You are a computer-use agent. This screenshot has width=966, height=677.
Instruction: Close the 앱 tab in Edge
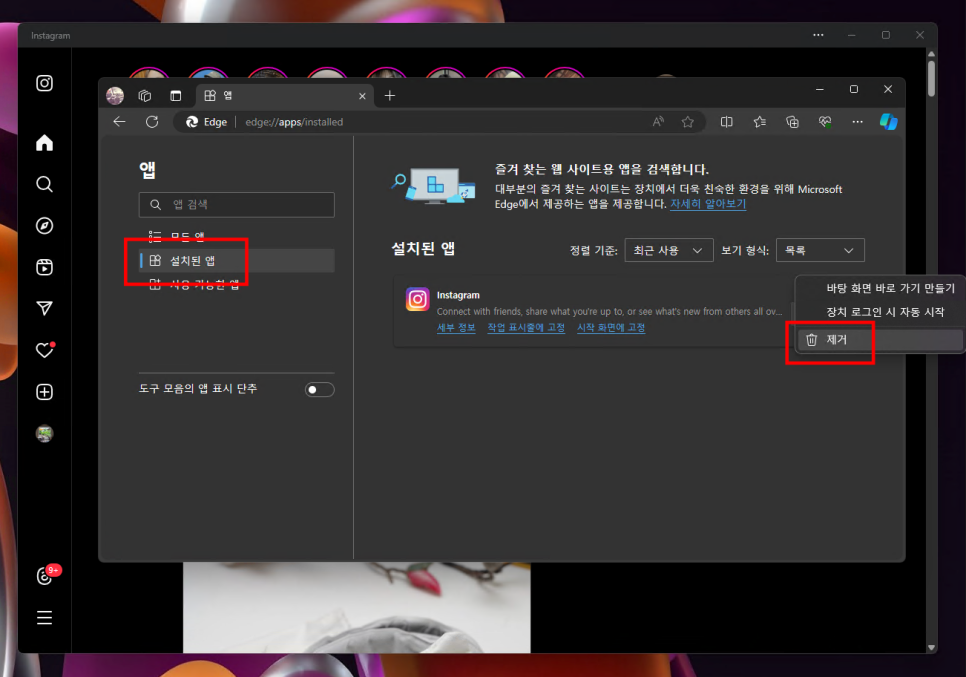click(x=362, y=96)
